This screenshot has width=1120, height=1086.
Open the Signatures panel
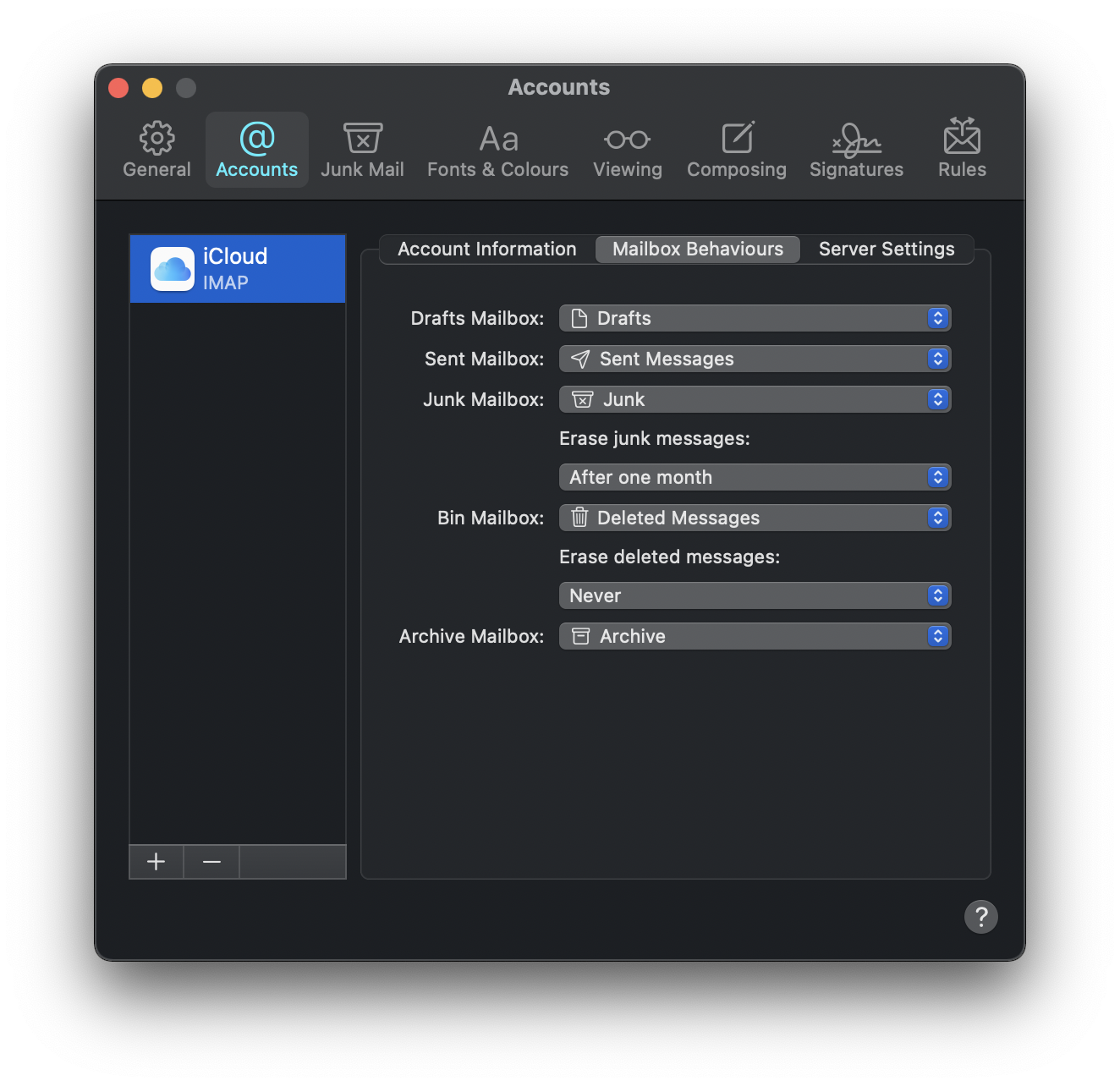pyautogui.click(x=856, y=149)
